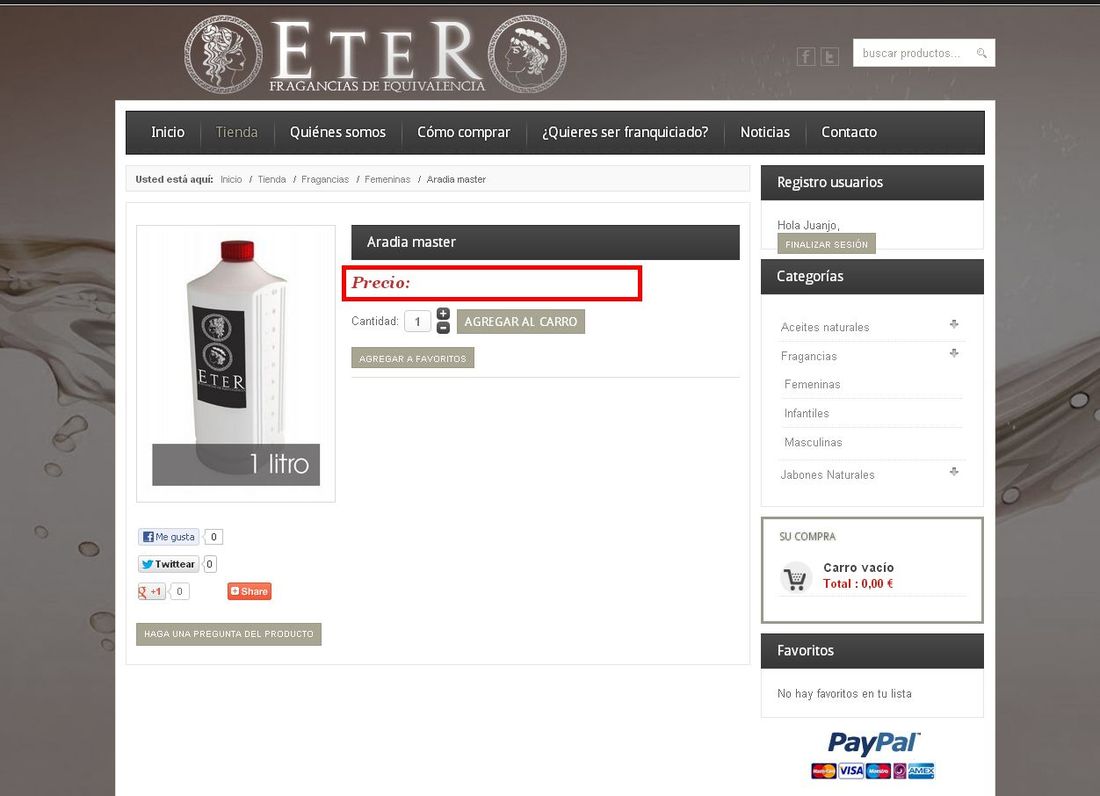Expand the Jabones Naturales category

point(954,471)
